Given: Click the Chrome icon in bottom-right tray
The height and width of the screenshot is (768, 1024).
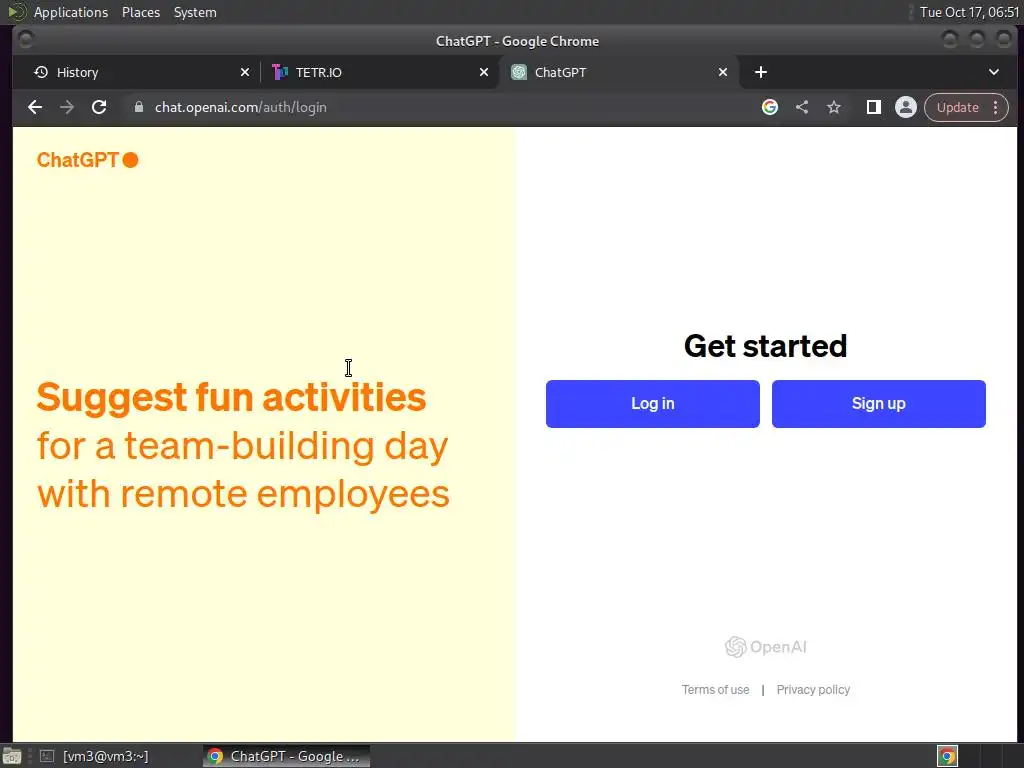Looking at the screenshot, I should tap(947, 756).
